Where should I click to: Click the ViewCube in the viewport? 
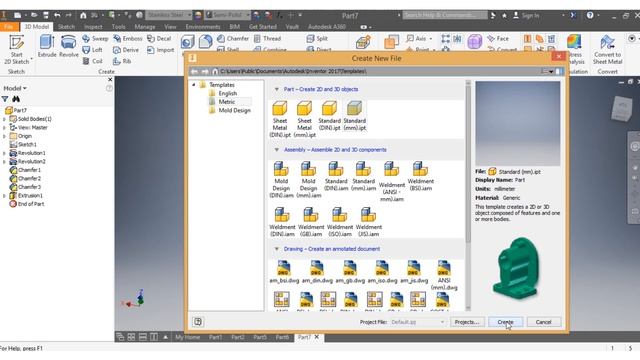621,108
